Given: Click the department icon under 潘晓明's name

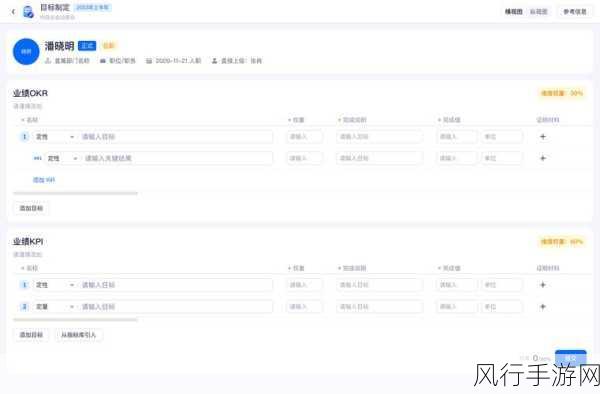Looking at the screenshot, I should coord(48,61).
